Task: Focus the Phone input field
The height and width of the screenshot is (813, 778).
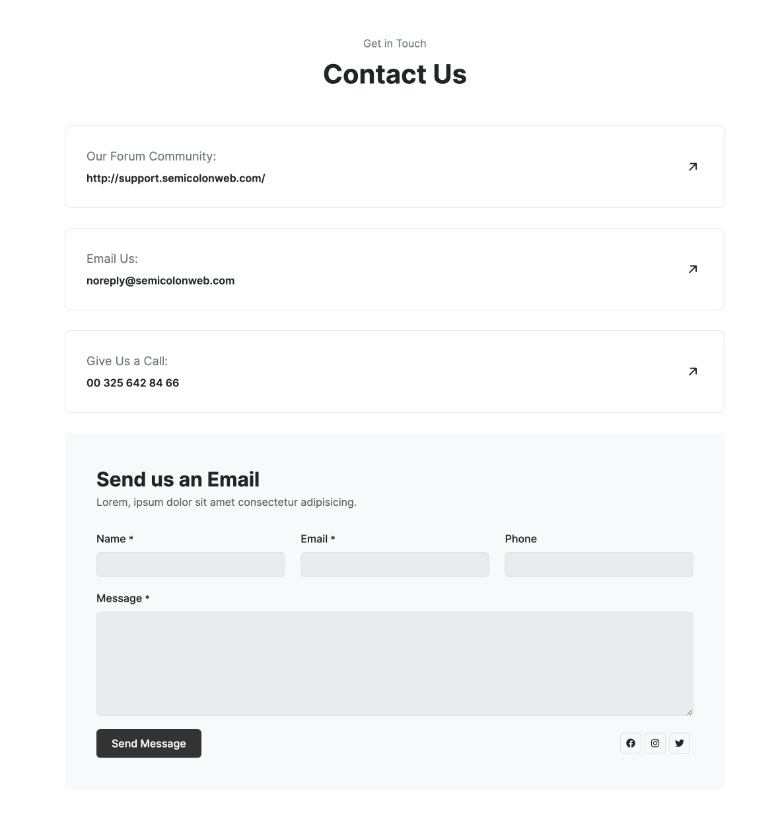Action: click(x=598, y=565)
